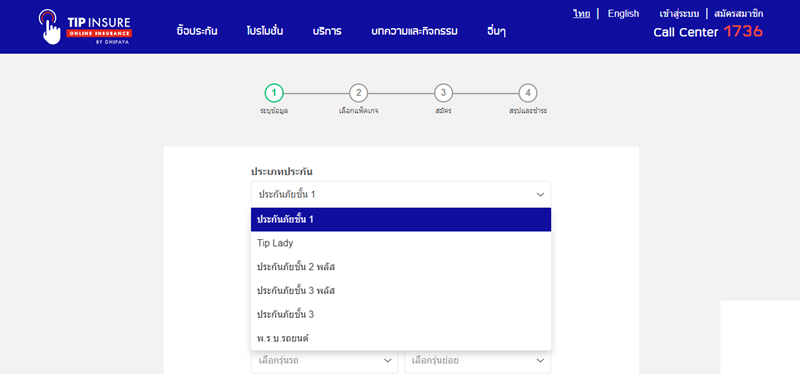Select the พ.ร.บ.รถยนต์ option

tap(401, 338)
